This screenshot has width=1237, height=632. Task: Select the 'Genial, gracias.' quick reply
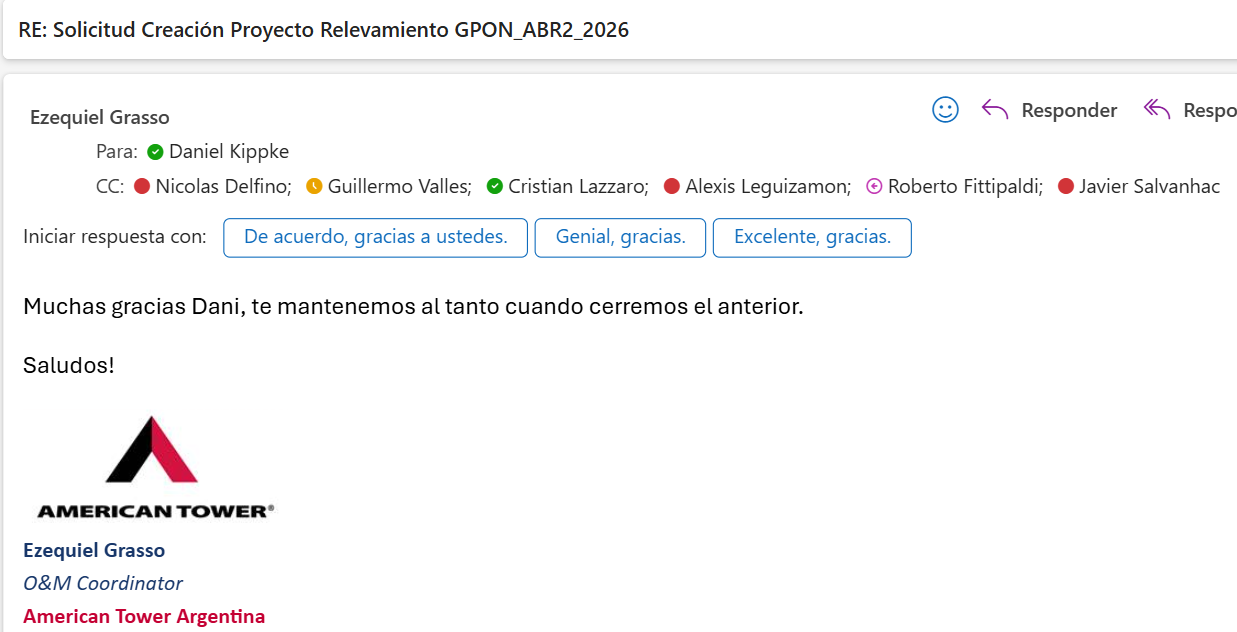[620, 238]
